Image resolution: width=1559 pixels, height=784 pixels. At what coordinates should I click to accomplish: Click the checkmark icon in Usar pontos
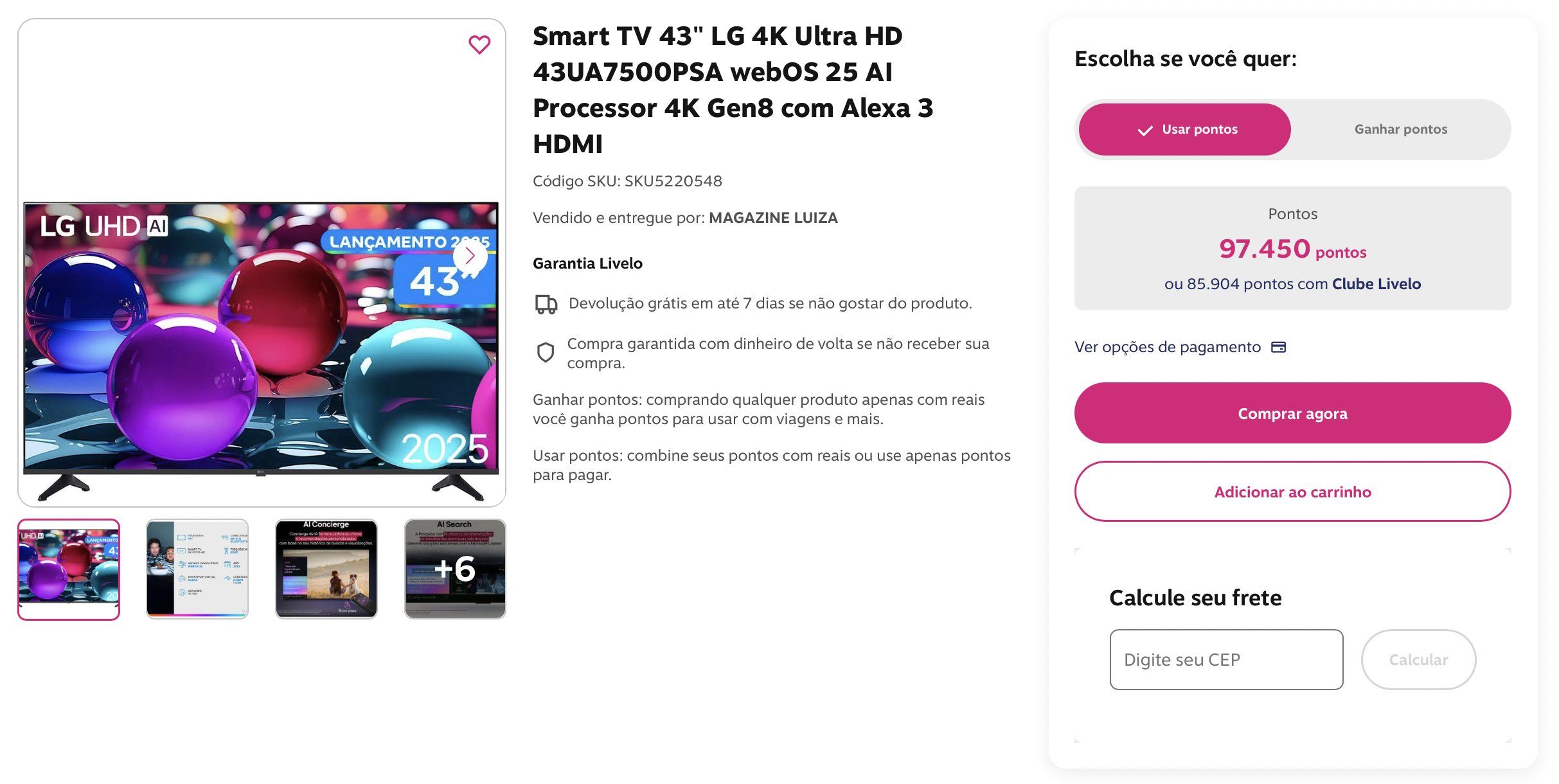pos(1145,130)
